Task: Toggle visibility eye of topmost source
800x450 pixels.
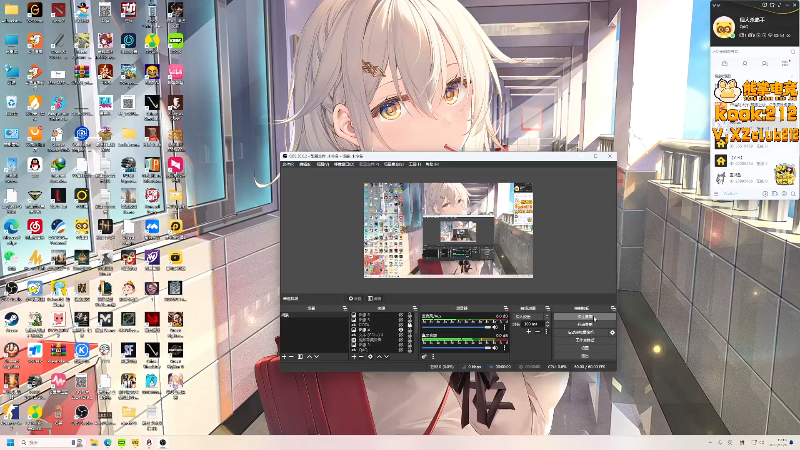Action: [x=401, y=315]
